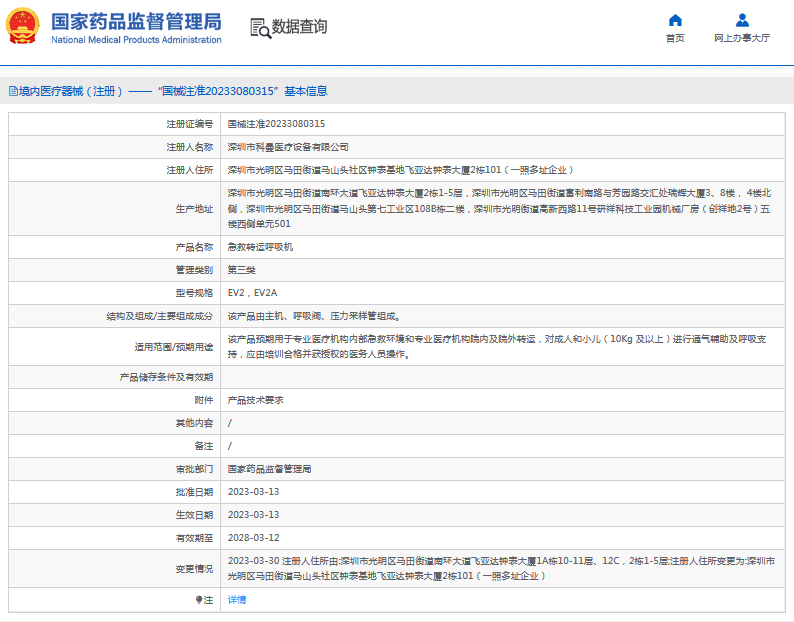Open the 数据查询 search icon
The image size is (794, 622).
click(260, 28)
